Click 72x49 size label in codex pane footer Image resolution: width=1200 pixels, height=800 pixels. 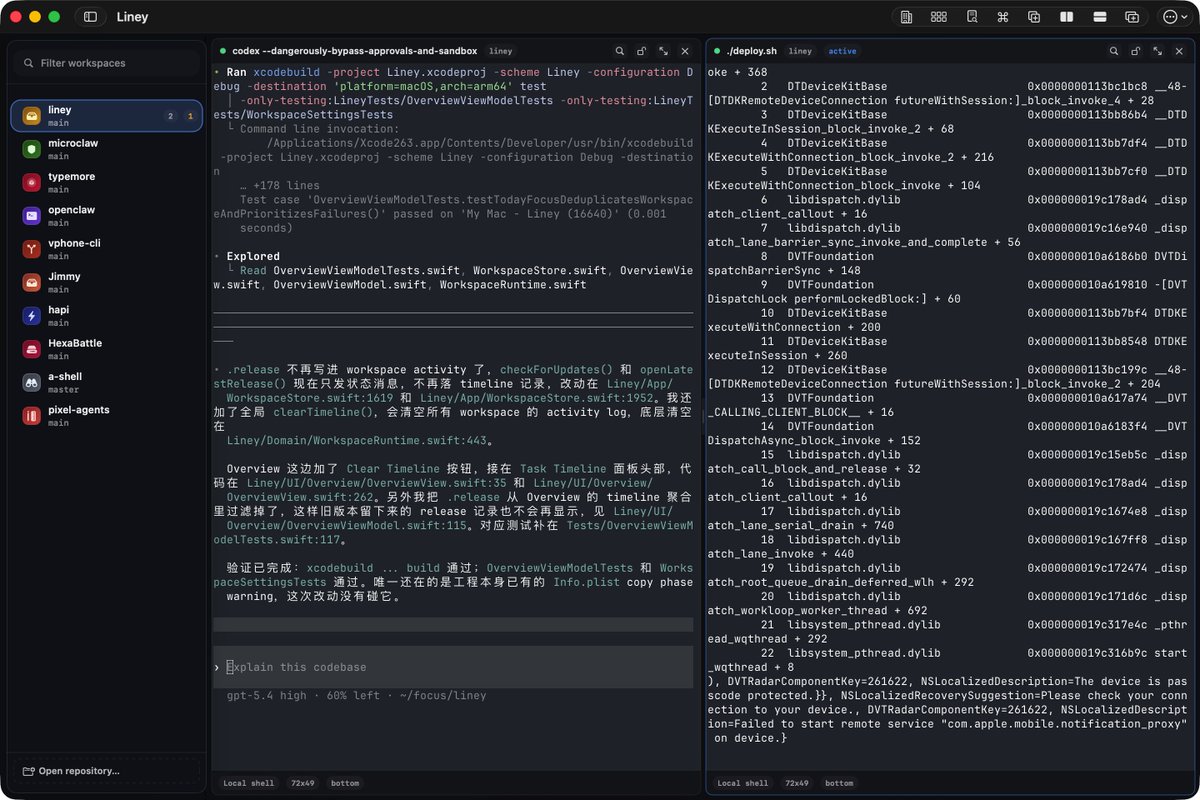pyautogui.click(x=304, y=783)
